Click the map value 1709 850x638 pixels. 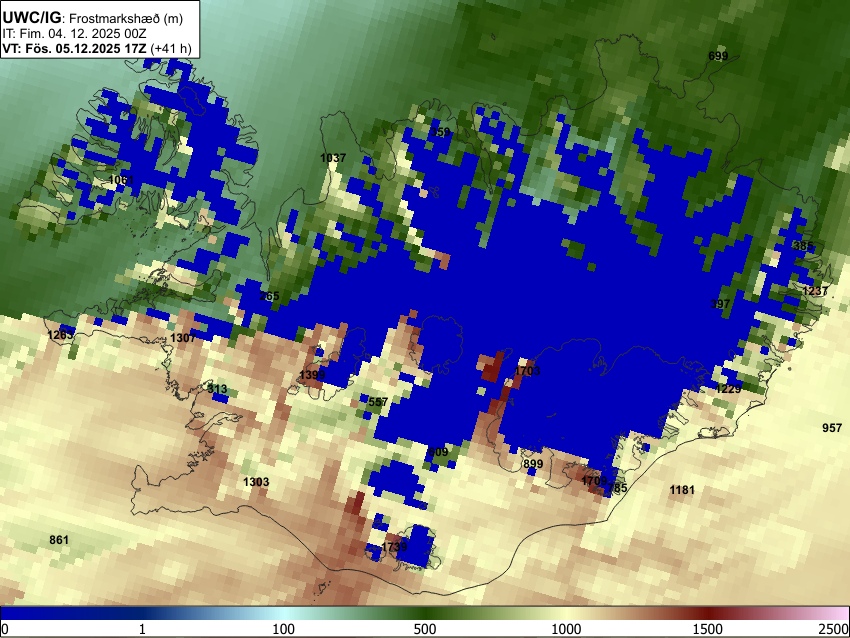pos(594,481)
